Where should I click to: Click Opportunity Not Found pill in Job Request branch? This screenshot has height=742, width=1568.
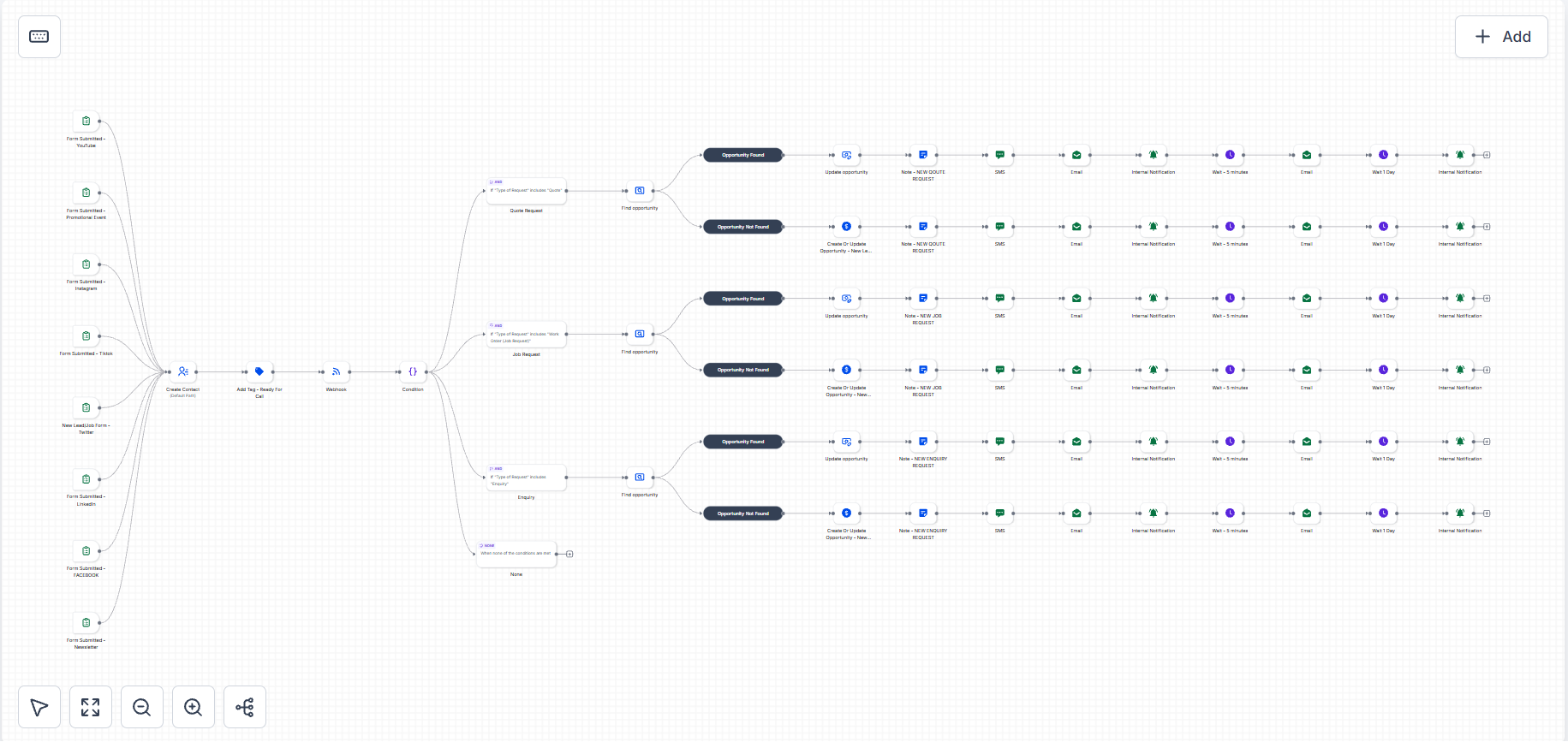coord(743,370)
